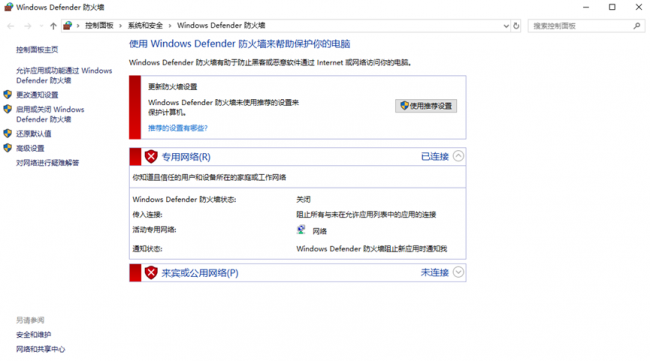Click the shield icon beside 还原默认值
Screen dimensions: 650x361
(x=7, y=133)
